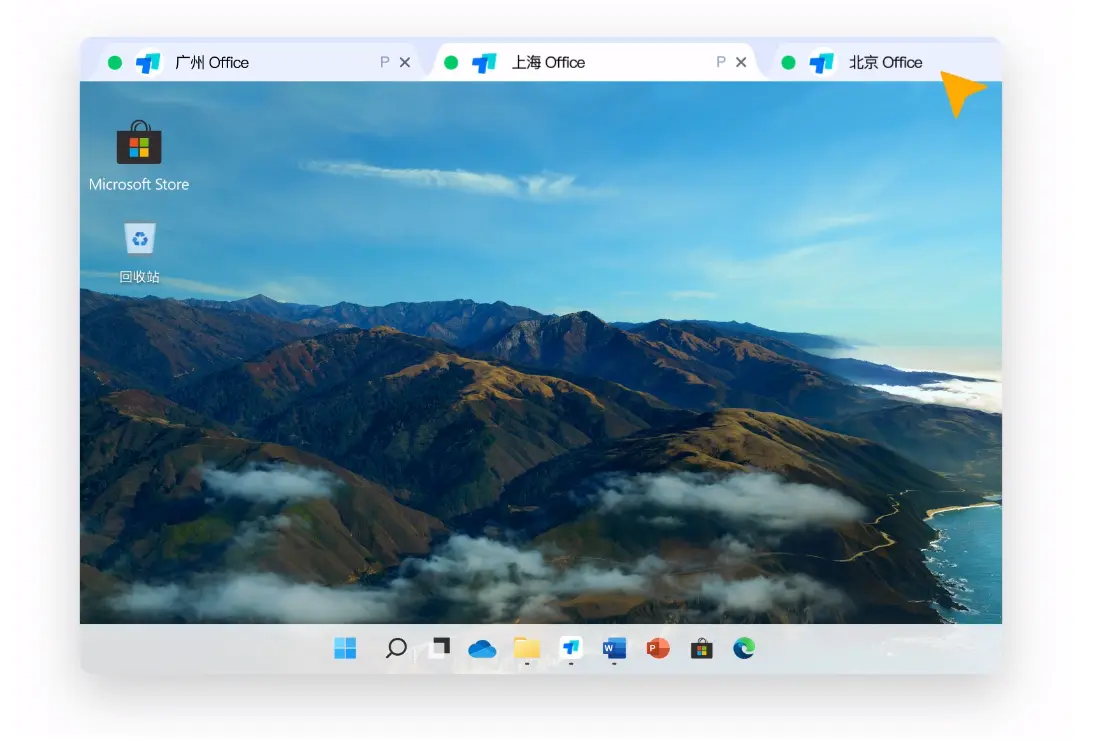Open PowerPoint from the taskbar
This screenshot has width=1095, height=744.
tap(658, 648)
